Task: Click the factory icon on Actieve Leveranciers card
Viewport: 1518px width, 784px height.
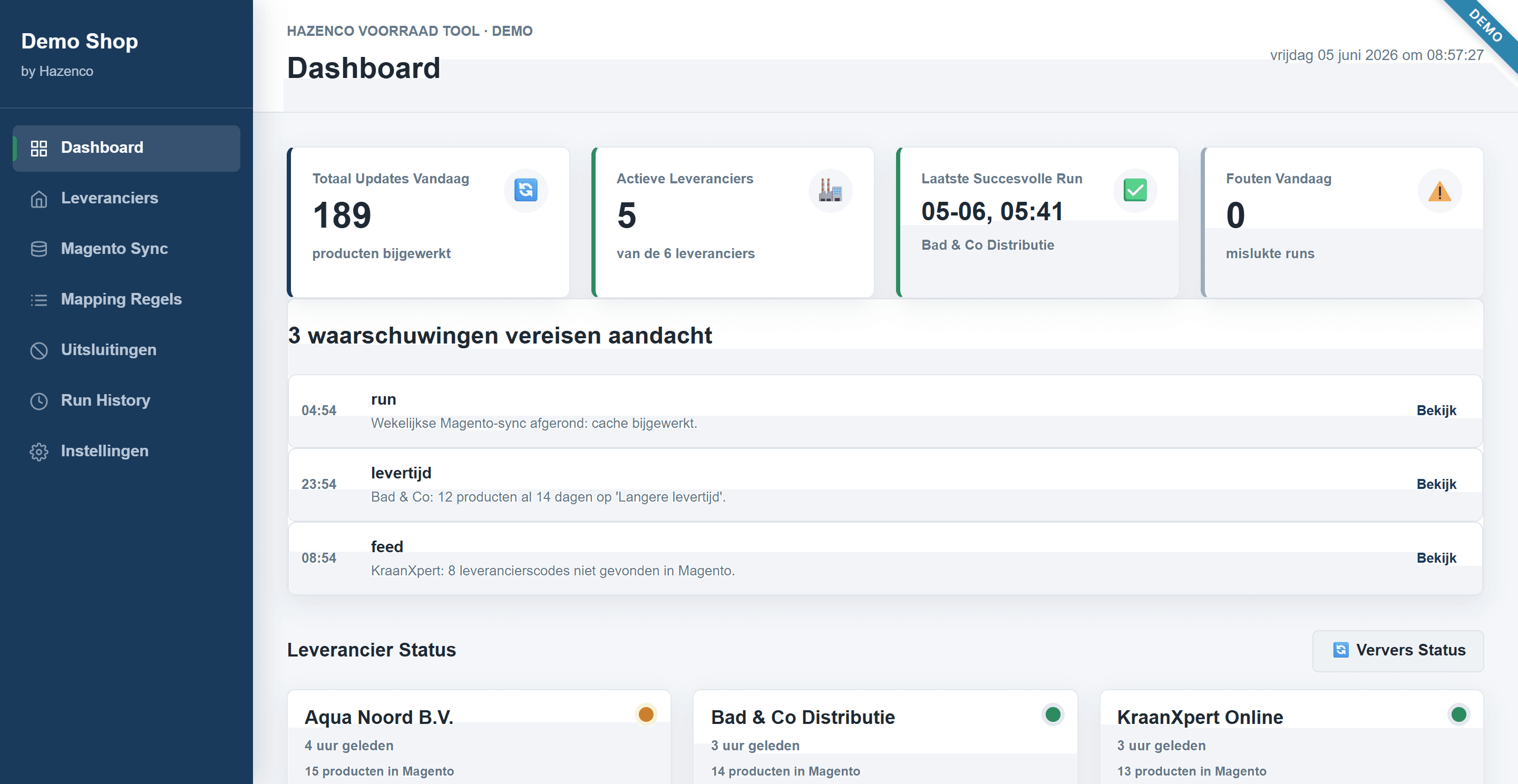Action: 830,190
